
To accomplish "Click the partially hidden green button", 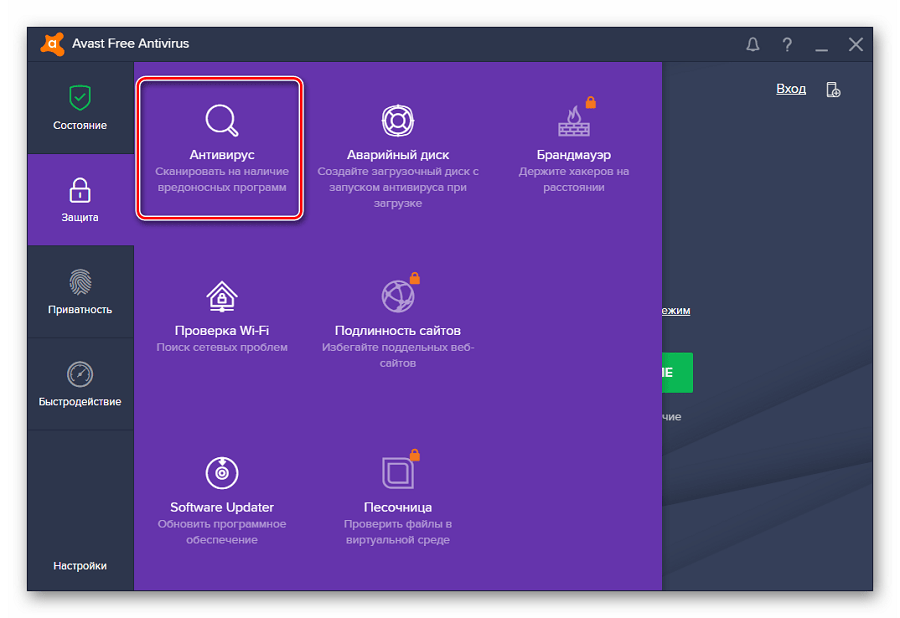I will (677, 372).
